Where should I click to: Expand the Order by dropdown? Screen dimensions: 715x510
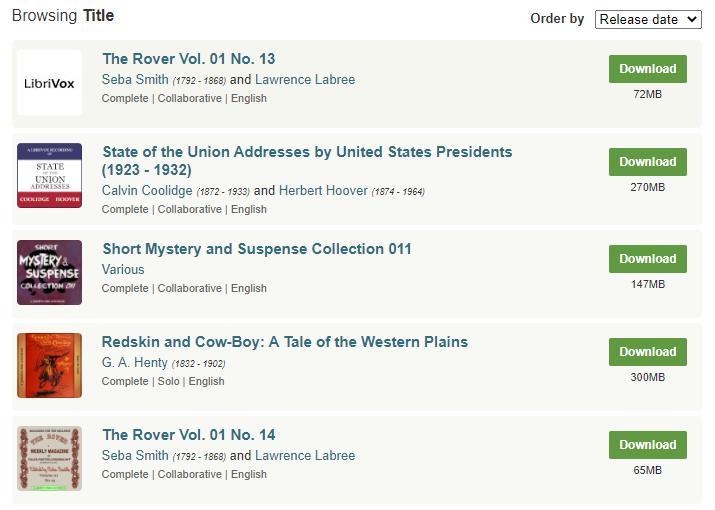[x=649, y=19]
